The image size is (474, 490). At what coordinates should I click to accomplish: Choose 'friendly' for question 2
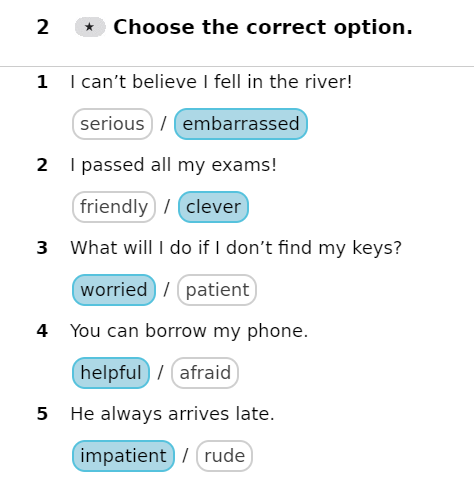pos(114,207)
